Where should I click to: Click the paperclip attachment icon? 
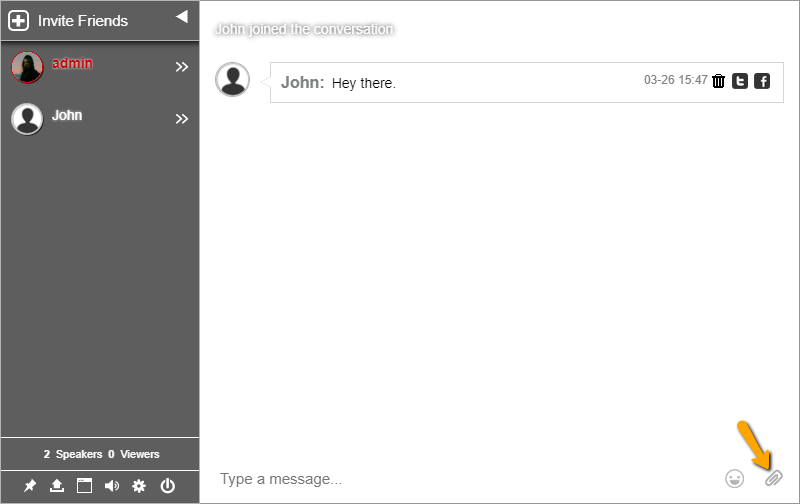772,479
